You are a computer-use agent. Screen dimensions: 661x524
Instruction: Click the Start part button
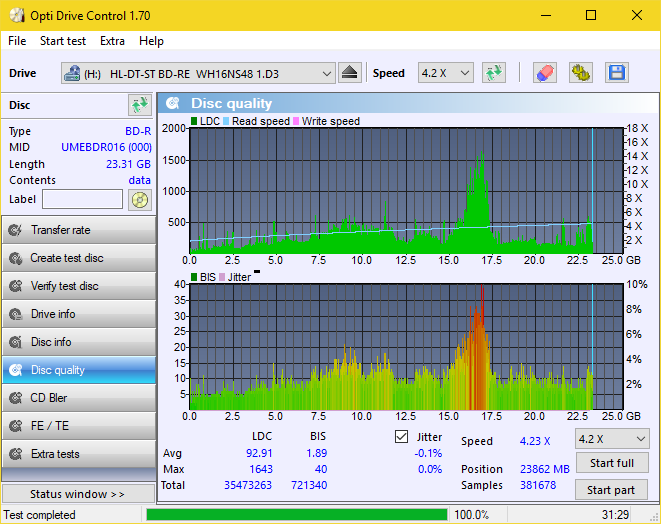pyautogui.click(x=611, y=490)
